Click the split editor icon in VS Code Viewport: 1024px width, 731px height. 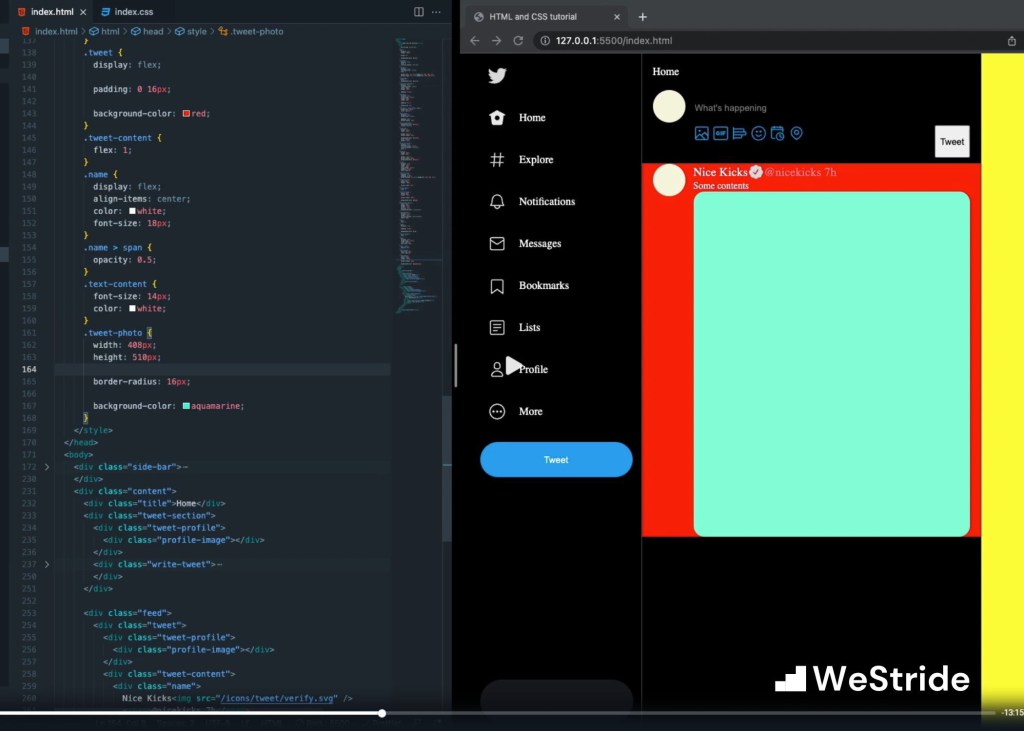419,12
